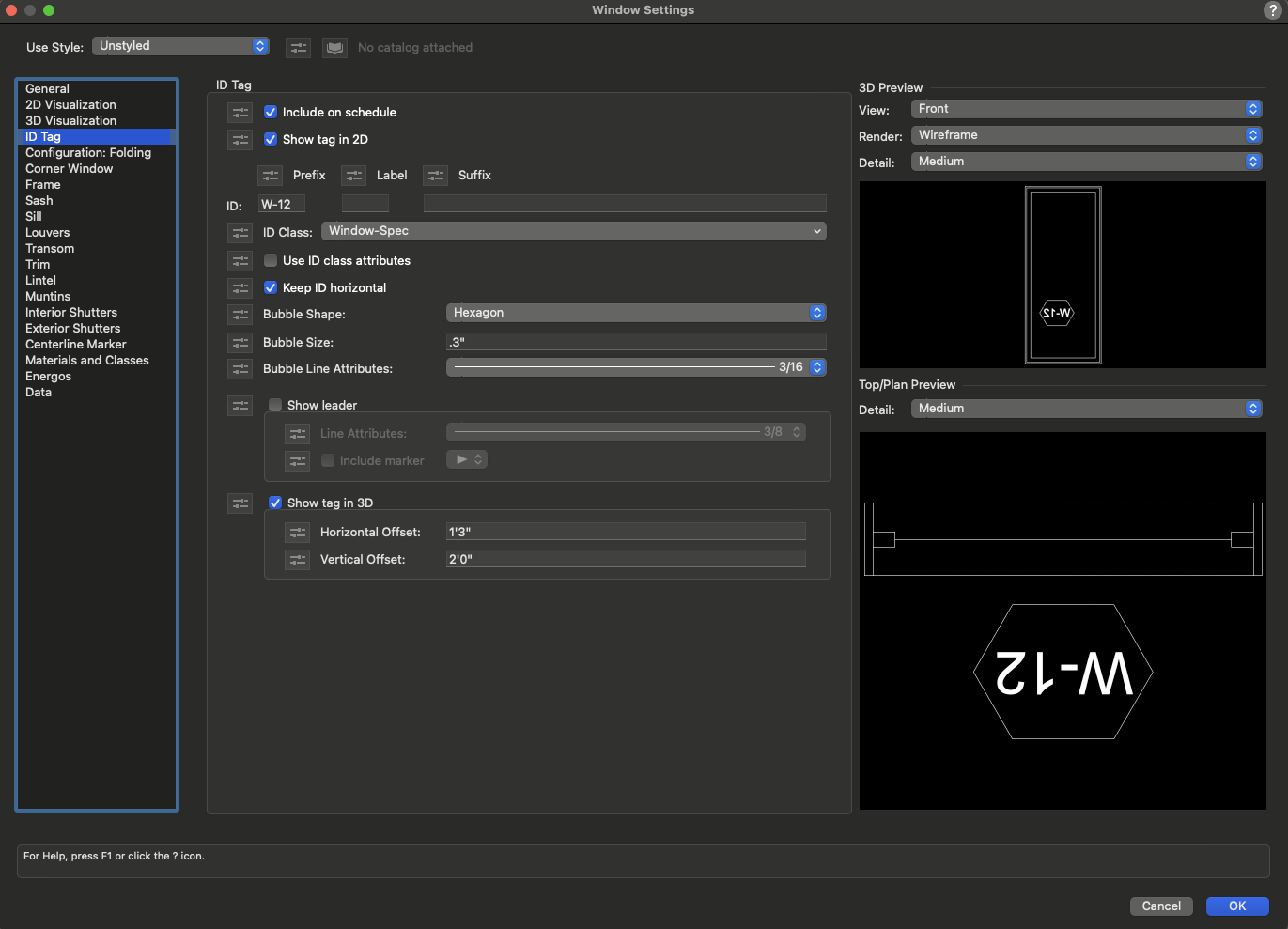This screenshot has width=1288, height=929.
Task: Click the help question mark icon
Action: [1273, 10]
